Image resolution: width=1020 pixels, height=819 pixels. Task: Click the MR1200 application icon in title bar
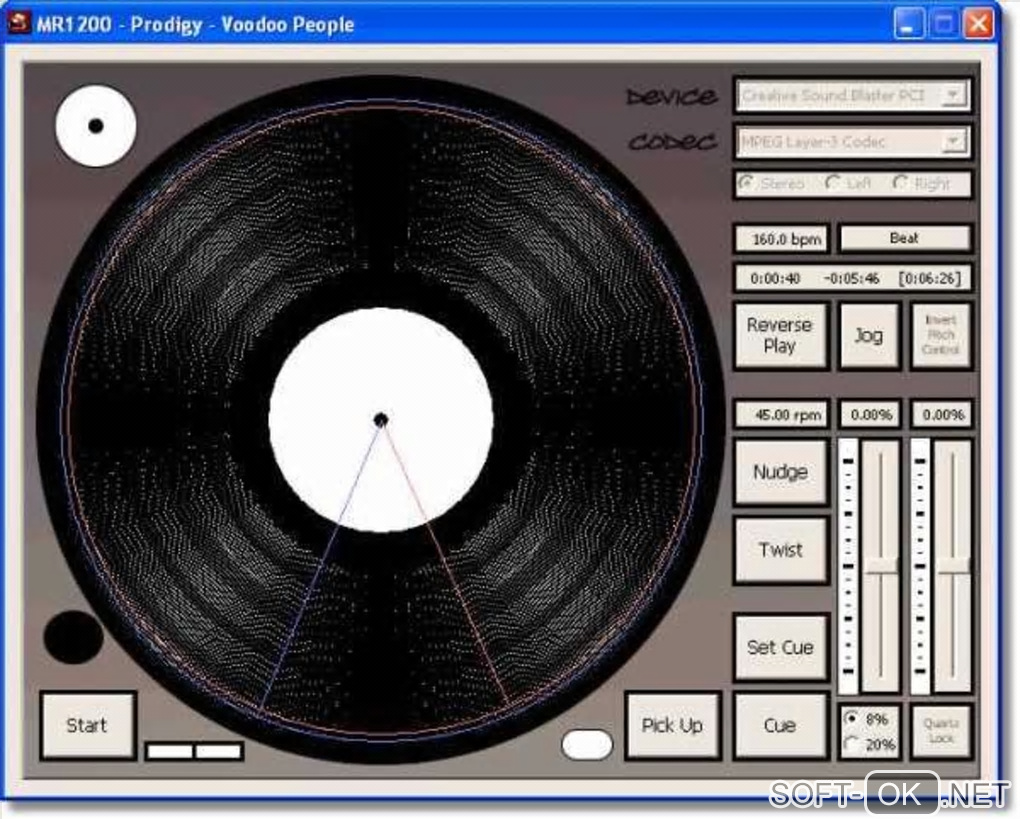tap(18, 23)
